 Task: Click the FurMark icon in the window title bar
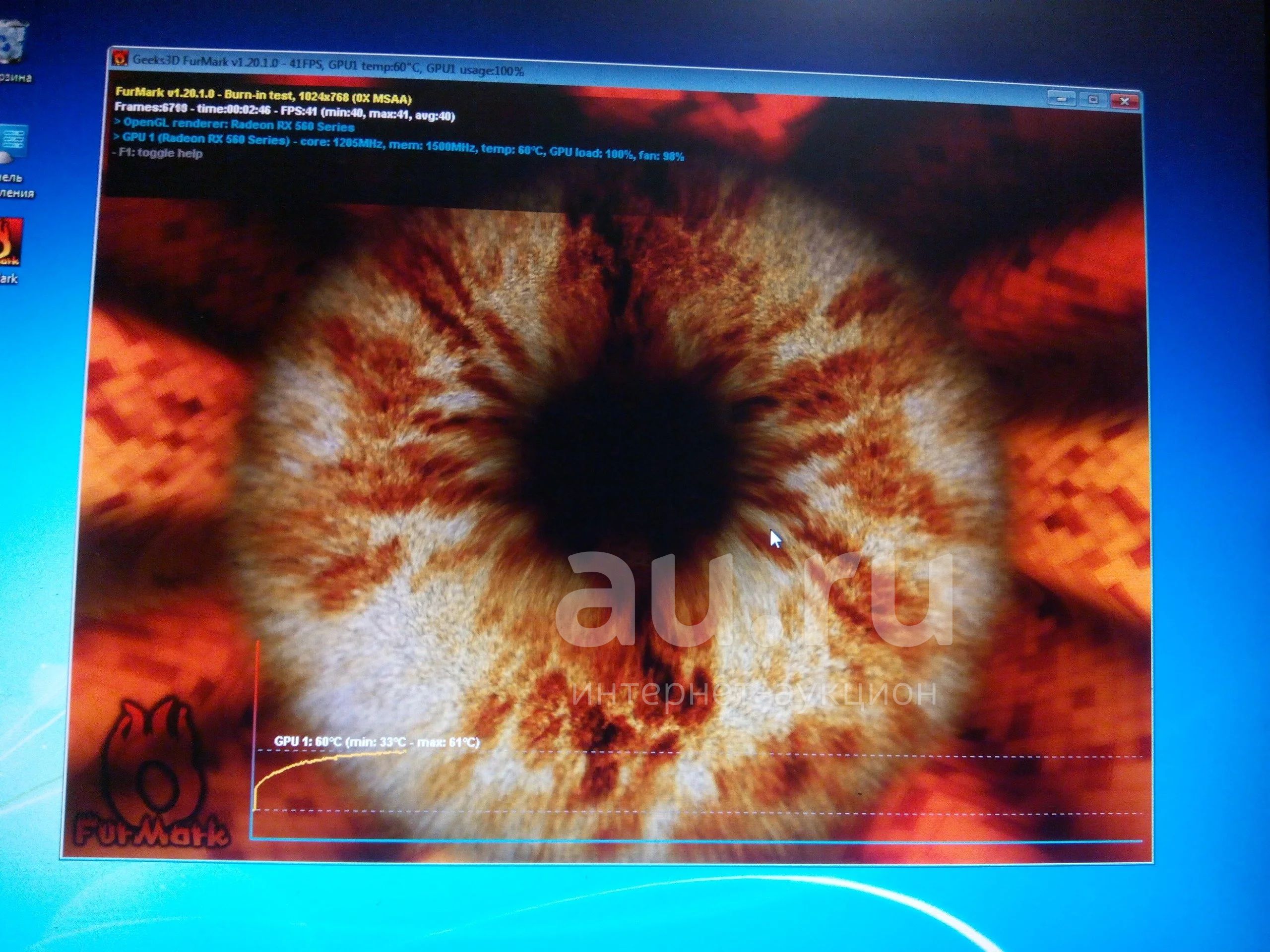point(120,59)
